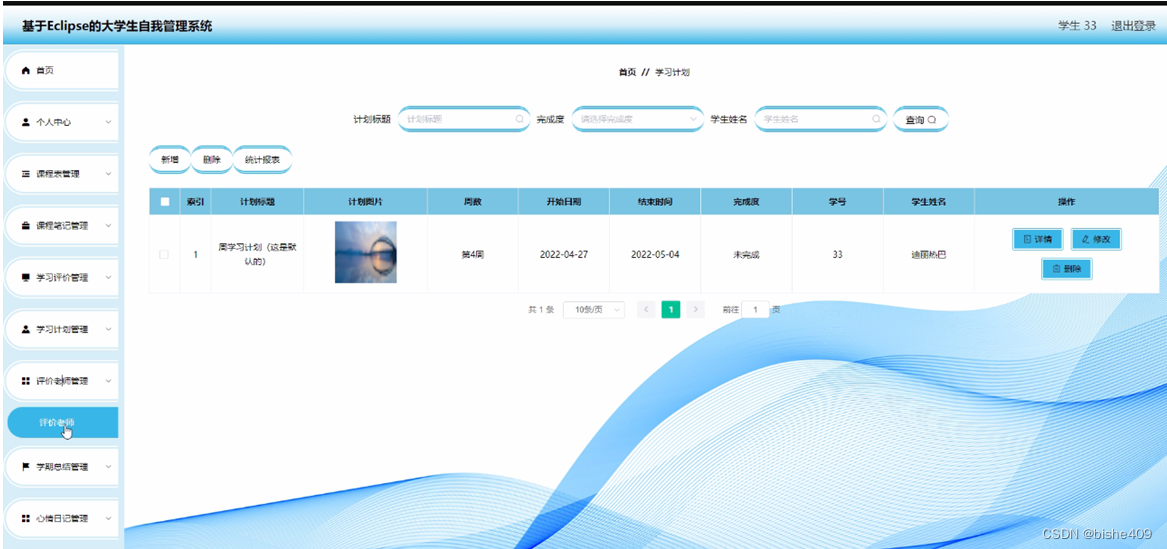
Task: Focus the 计划标题 input field
Action: click(464, 119)
